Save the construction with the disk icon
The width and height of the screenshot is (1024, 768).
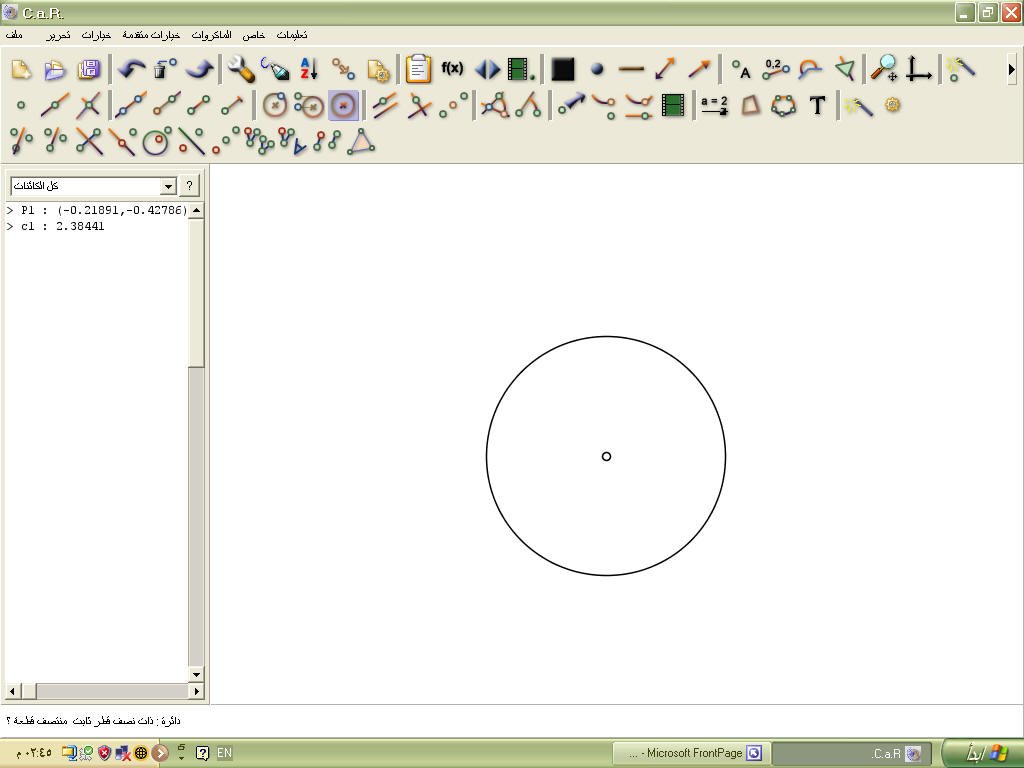(89, 69)
